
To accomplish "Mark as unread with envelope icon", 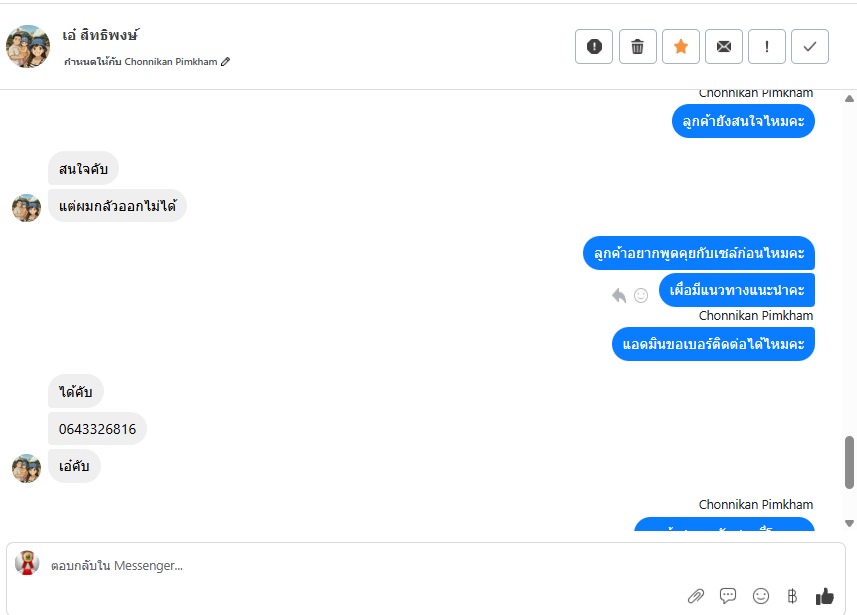I will click(x=724, y=46).
